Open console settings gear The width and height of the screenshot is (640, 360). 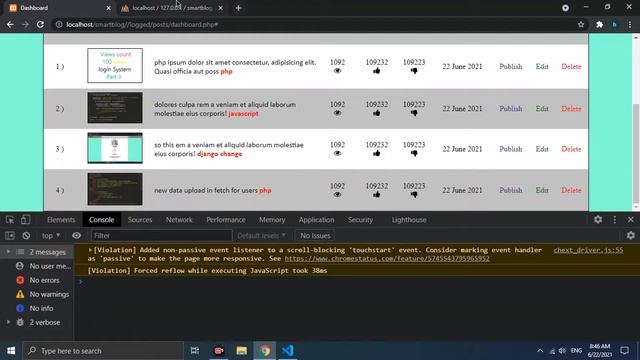coord(631,236)
